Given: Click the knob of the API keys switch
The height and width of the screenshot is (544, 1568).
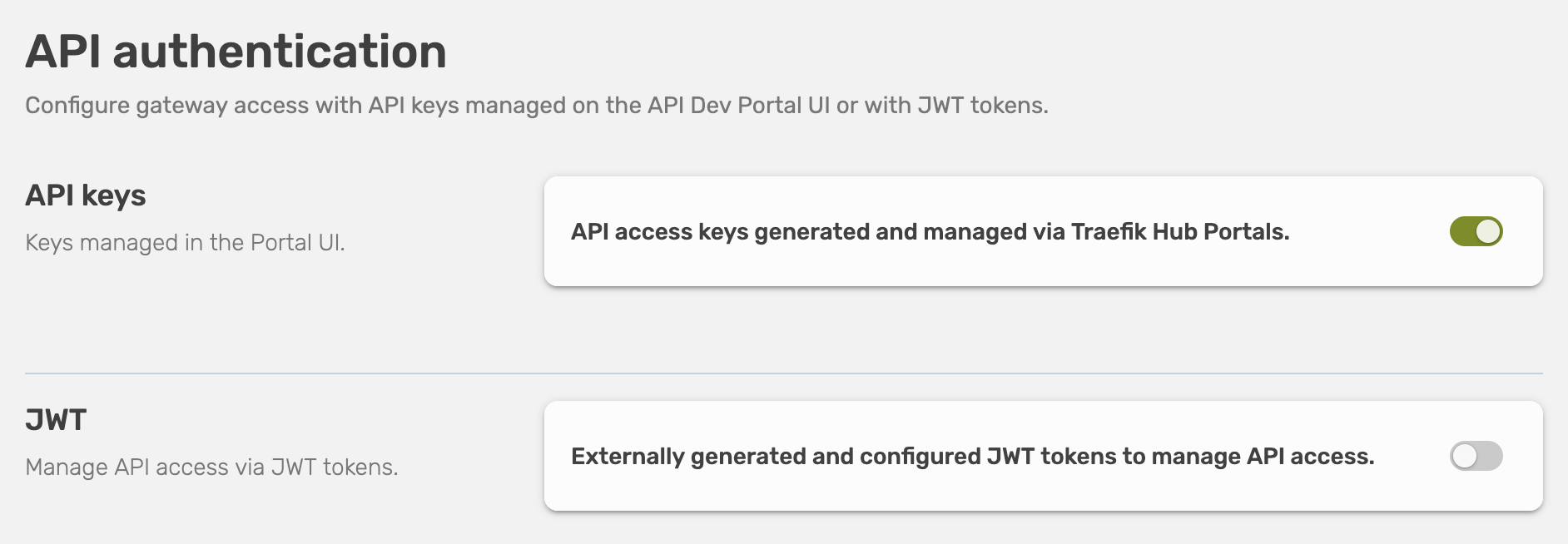Looking at the screenshot, I should pos(1488,232).
